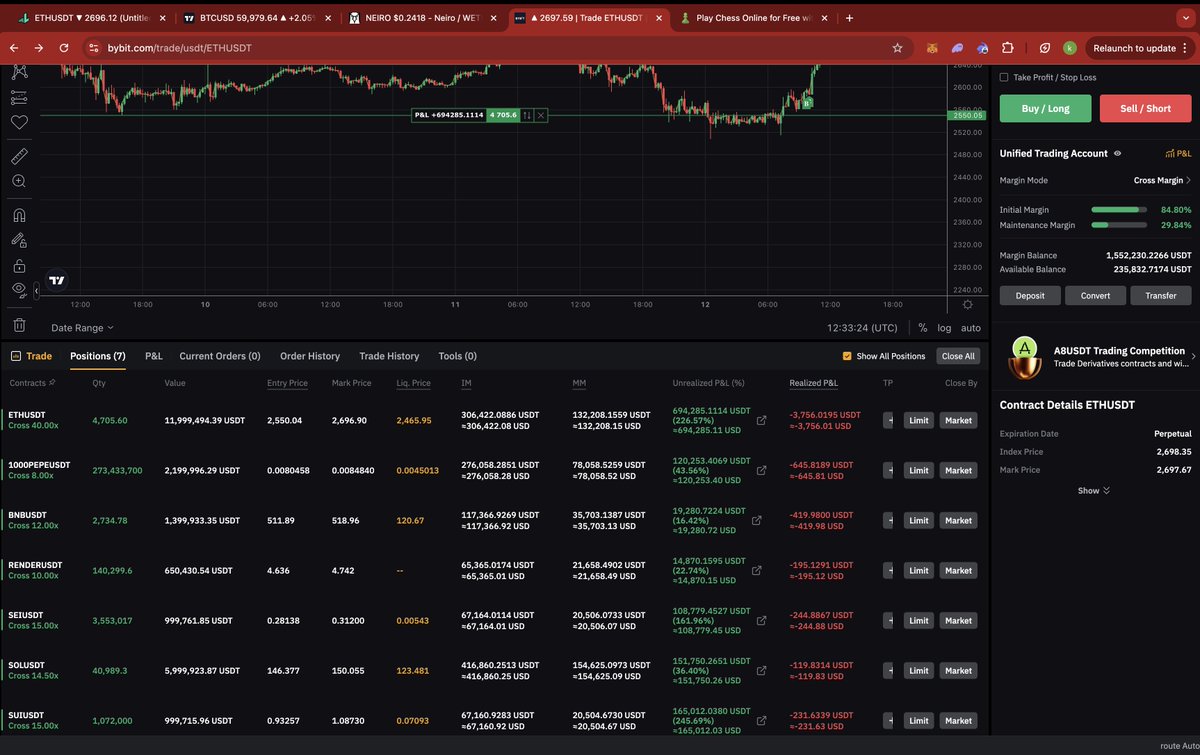Uncheck the Show All Positions checkbox
This screenshot has height=755, width=1200.
point(847,356)
